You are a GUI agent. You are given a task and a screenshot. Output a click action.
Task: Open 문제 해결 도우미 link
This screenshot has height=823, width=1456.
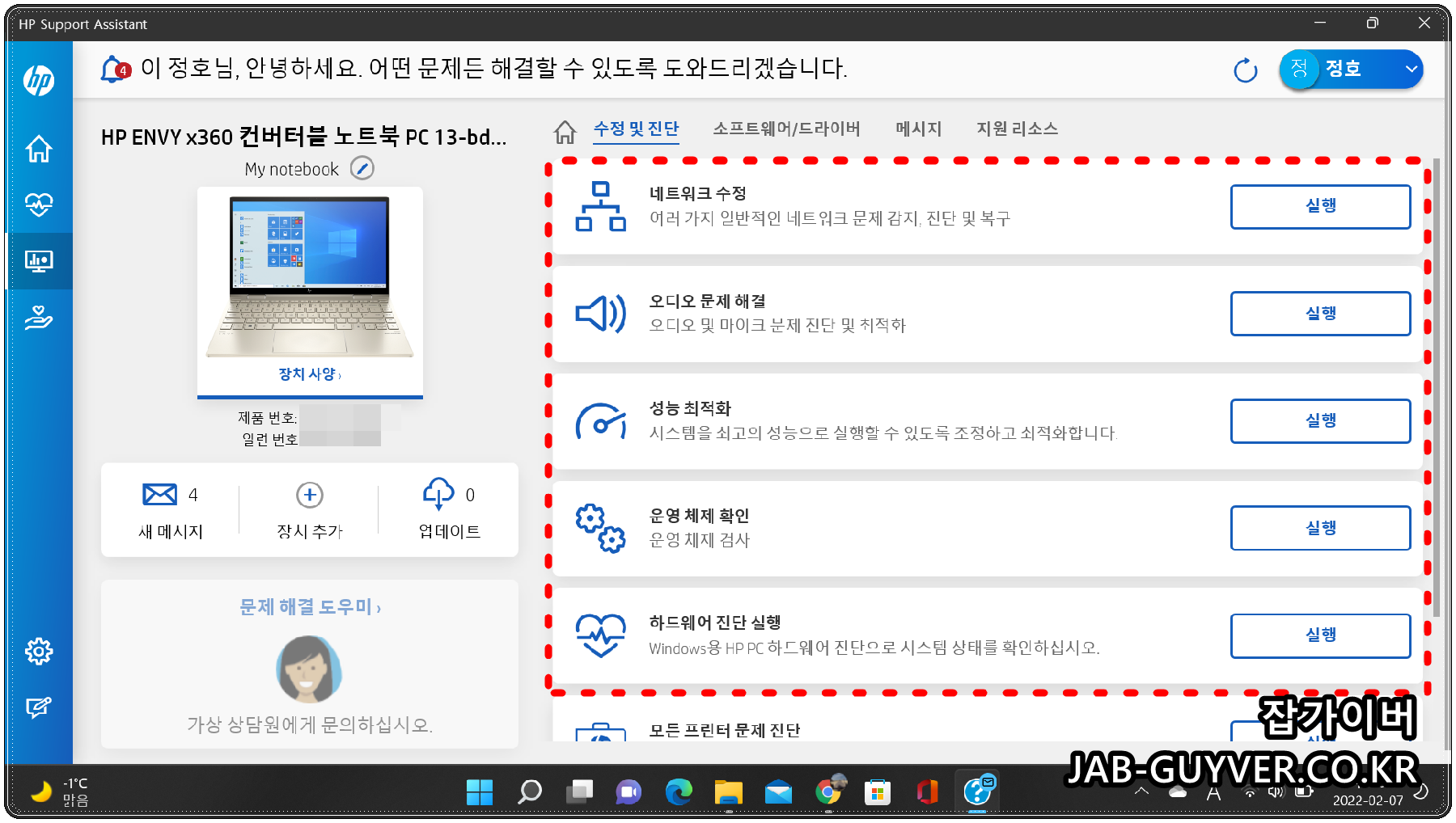310,607
